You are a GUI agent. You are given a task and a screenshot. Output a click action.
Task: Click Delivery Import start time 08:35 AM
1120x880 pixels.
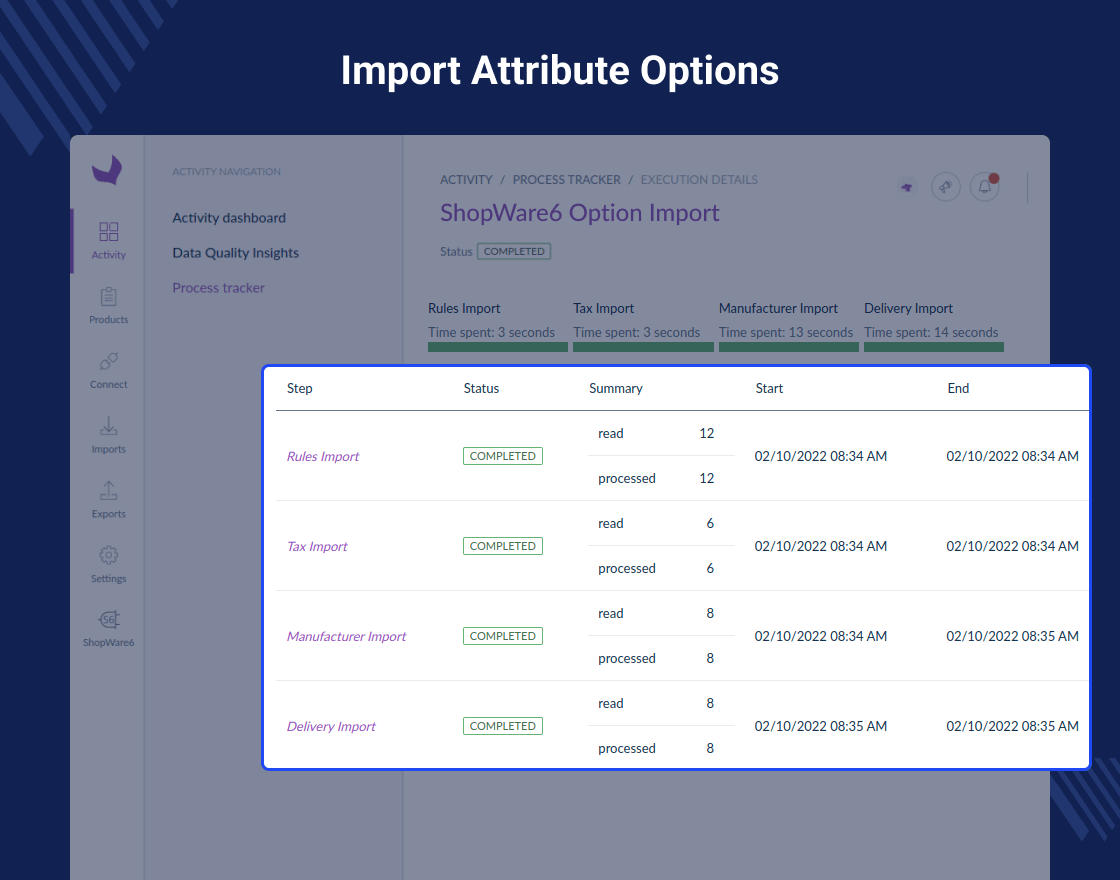(821, 726)
